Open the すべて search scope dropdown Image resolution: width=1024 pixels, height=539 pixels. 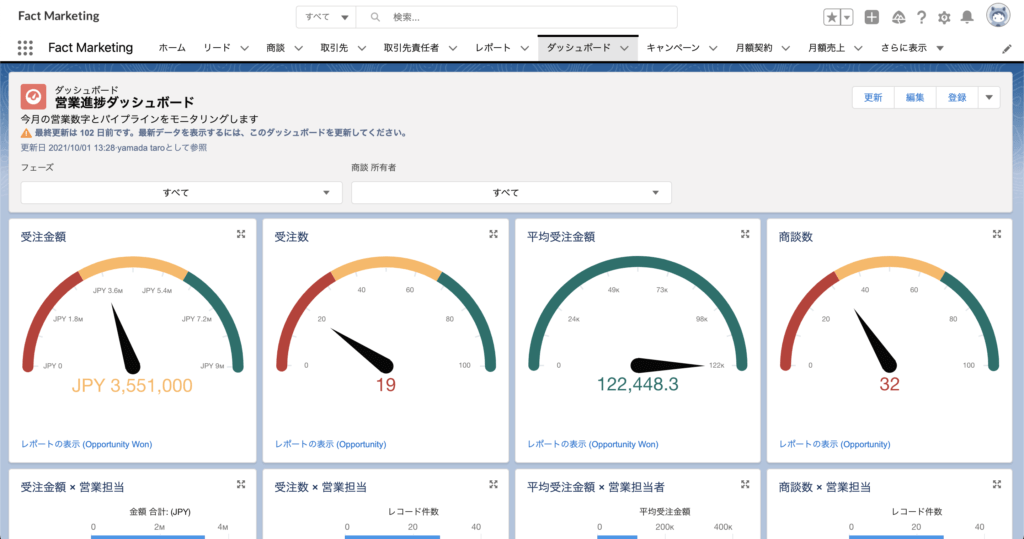pyautogui.click(x=326, y=17)
